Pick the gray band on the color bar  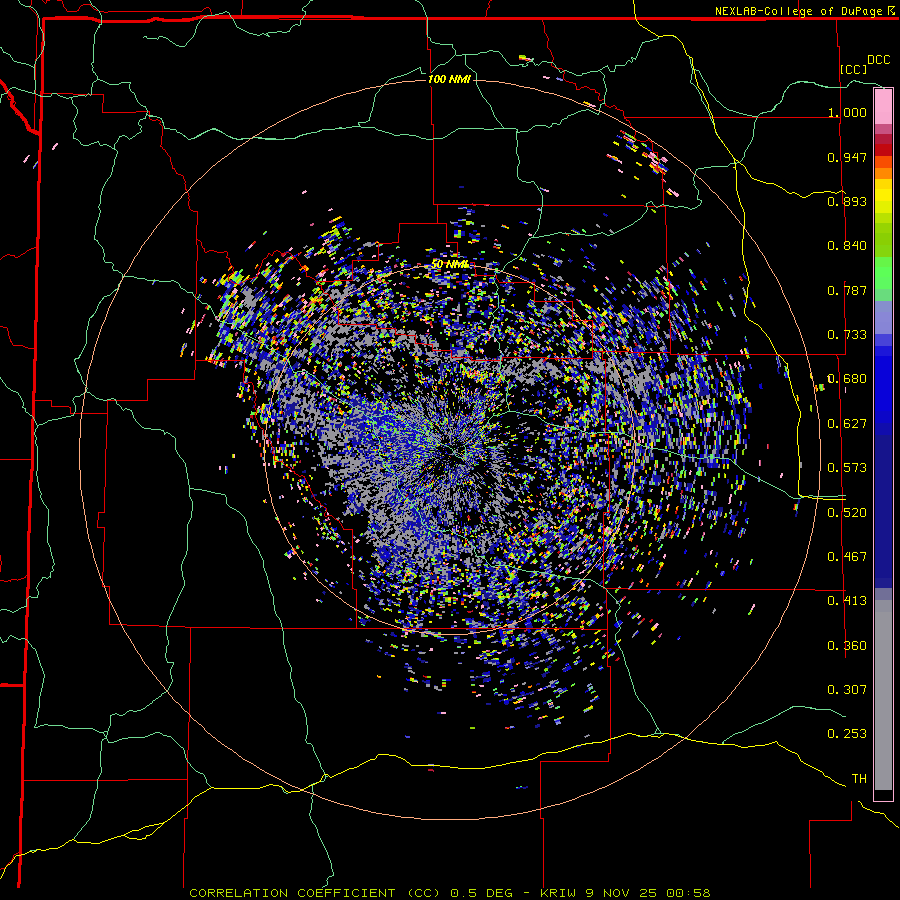click(883, 695)
